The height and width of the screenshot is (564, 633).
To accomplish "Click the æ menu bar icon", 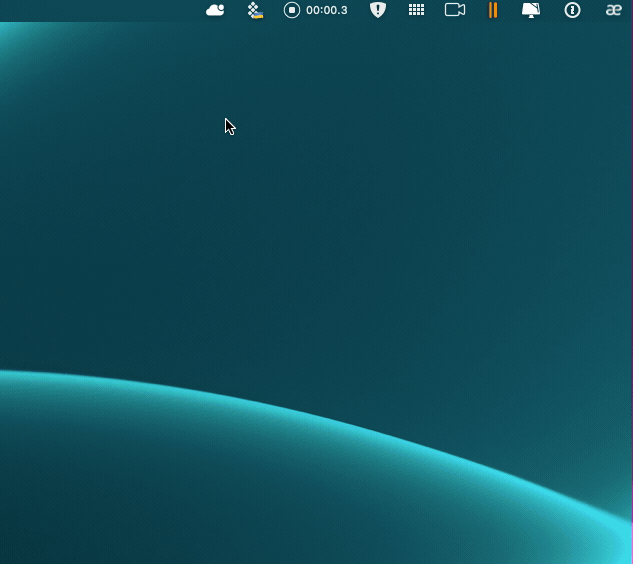I will (x=614, y=10).
